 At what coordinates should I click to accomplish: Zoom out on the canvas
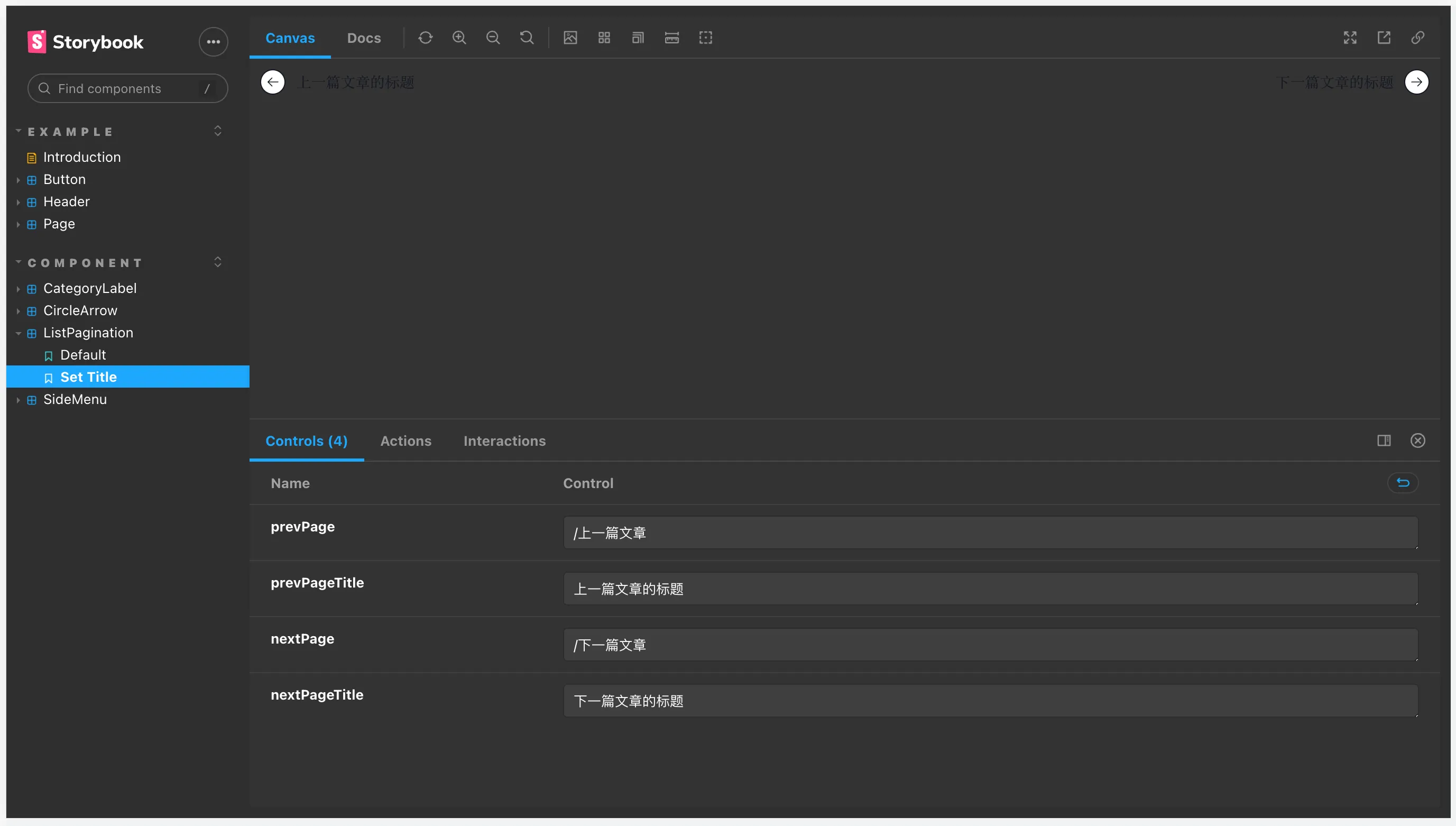tap(493, 38)
